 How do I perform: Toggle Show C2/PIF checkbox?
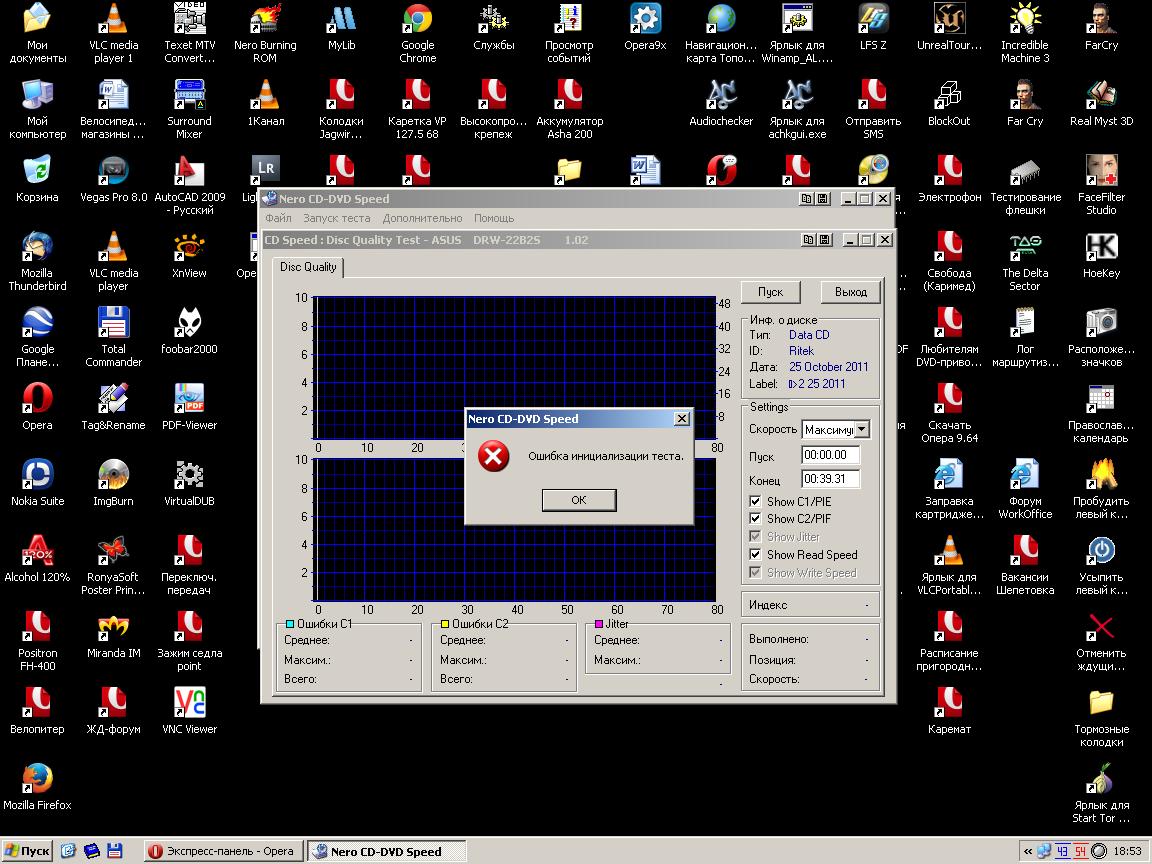point(755,518)
